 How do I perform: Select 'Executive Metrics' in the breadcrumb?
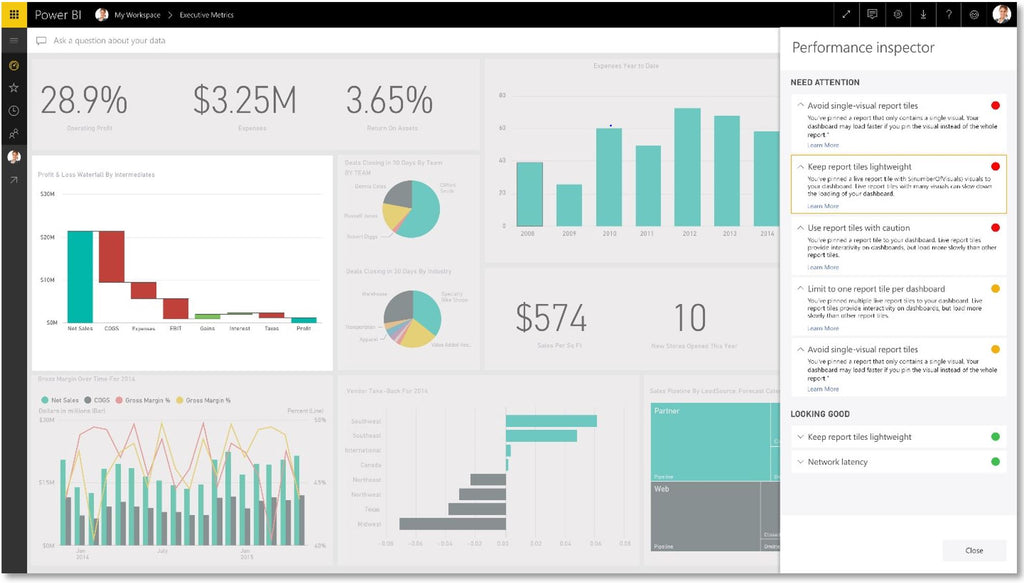(206, 15)
